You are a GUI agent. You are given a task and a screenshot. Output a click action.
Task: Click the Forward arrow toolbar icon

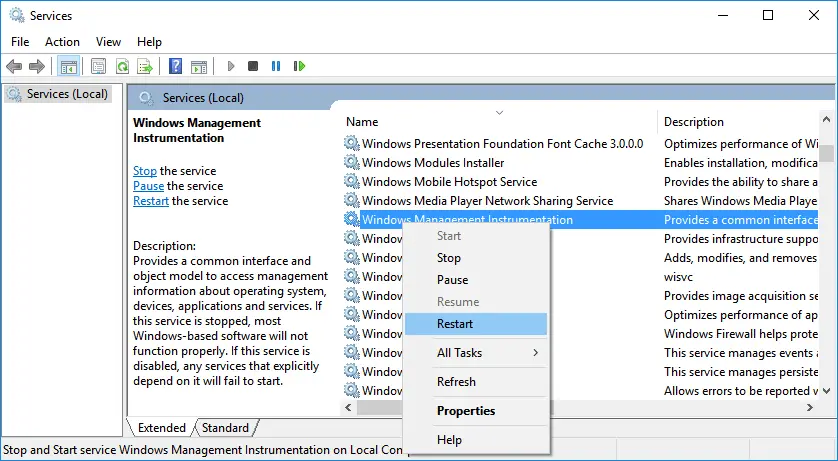(x=37, y=66)
